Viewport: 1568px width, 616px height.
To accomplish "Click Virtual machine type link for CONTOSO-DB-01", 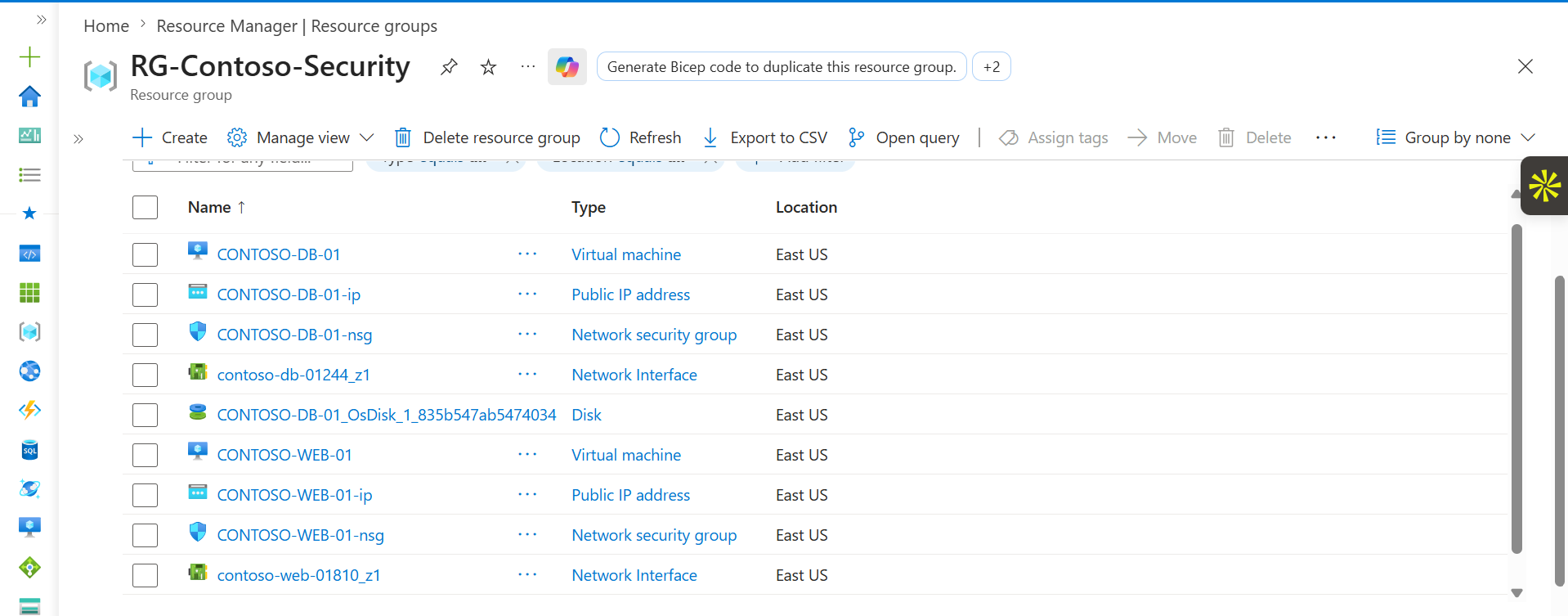I will point(626,254).
